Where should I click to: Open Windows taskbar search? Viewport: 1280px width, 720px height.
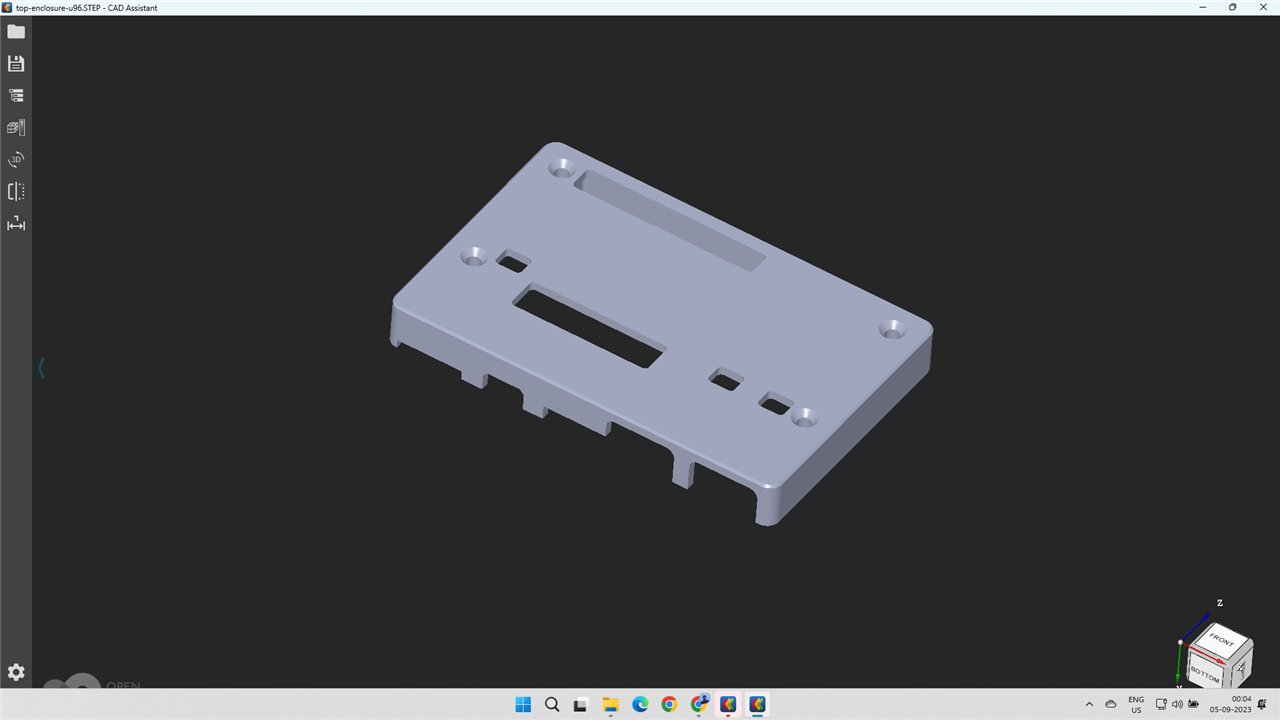[x=552, y=704]
